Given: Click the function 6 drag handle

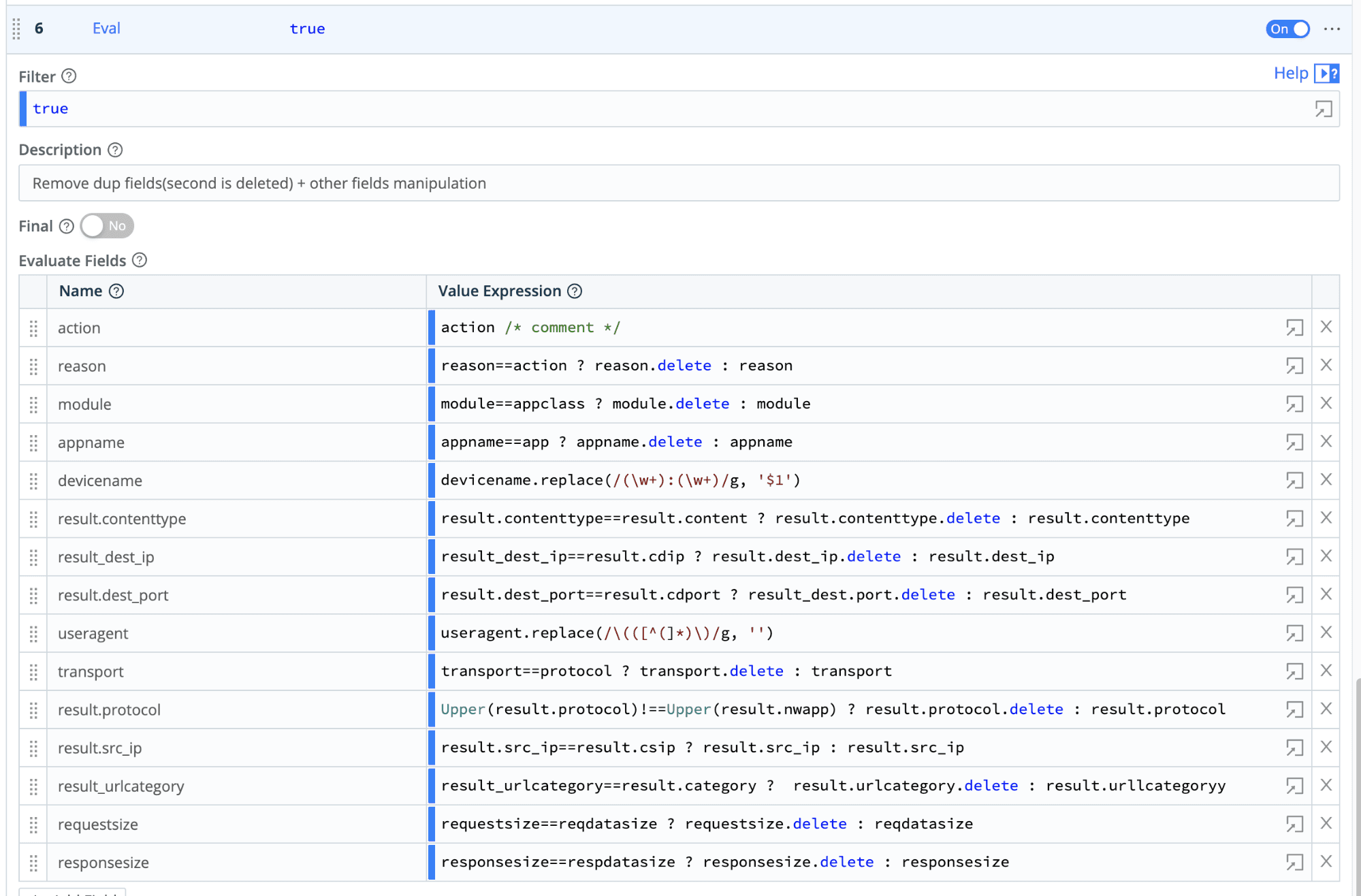Looking at the screenshot, I should pyautogui.click(x=16, y=29).
